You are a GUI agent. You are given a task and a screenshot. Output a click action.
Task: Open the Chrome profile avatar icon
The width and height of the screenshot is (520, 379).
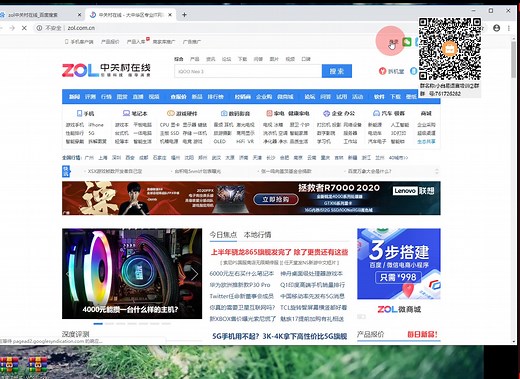pyautogui.click(x=496, y=28)
